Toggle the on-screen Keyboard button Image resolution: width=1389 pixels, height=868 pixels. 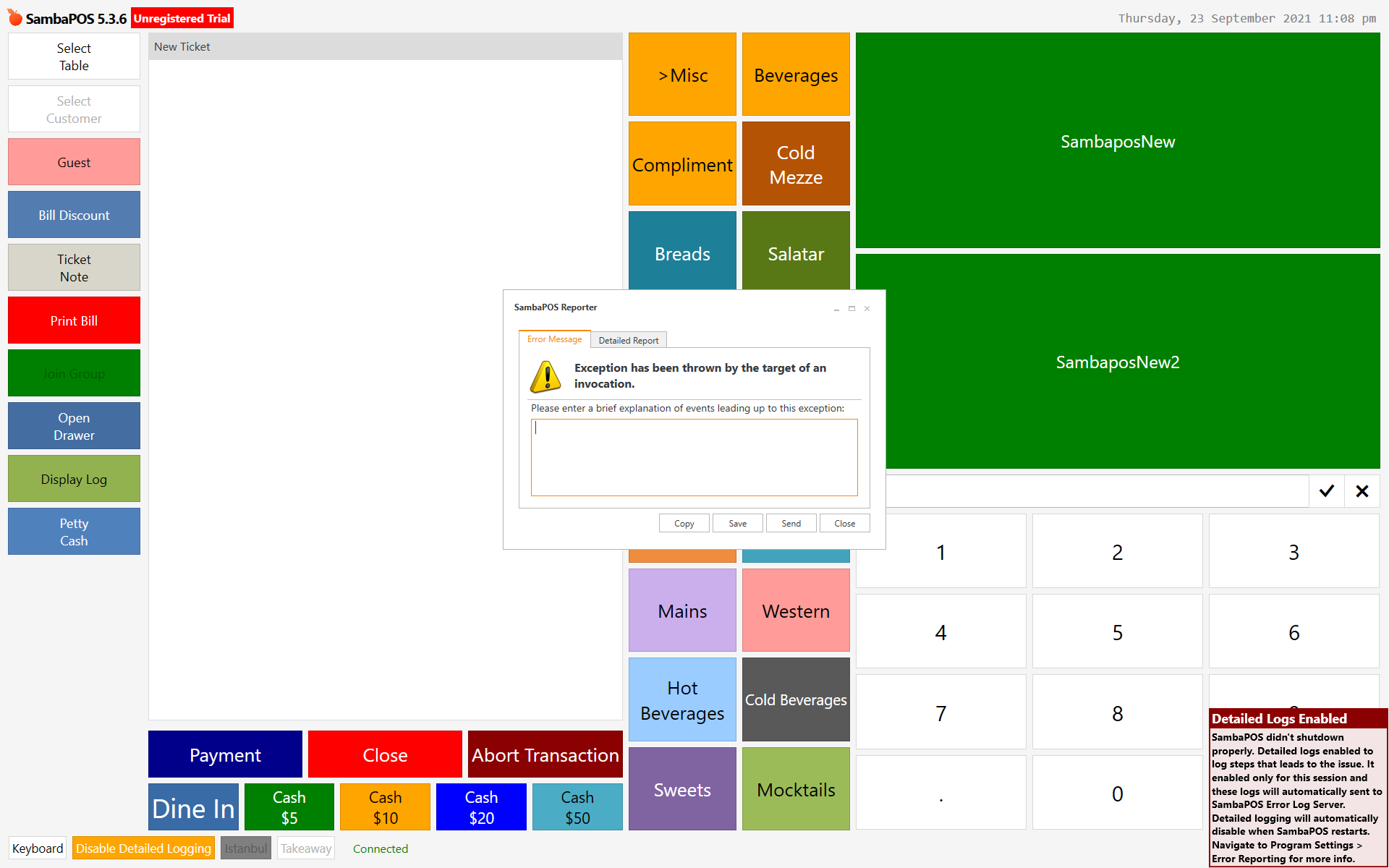pos(38,848)
